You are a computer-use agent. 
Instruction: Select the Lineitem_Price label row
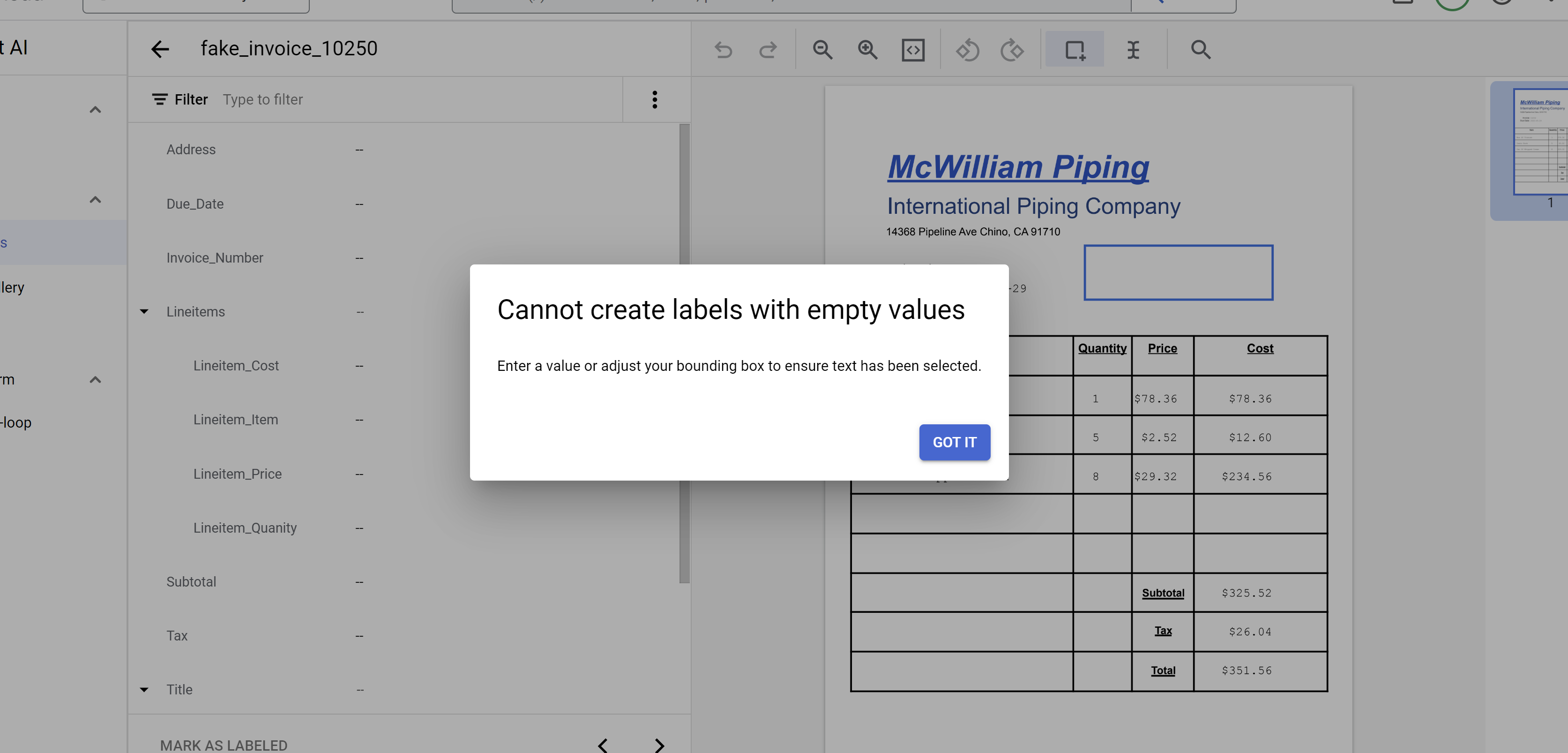[238, 474]
